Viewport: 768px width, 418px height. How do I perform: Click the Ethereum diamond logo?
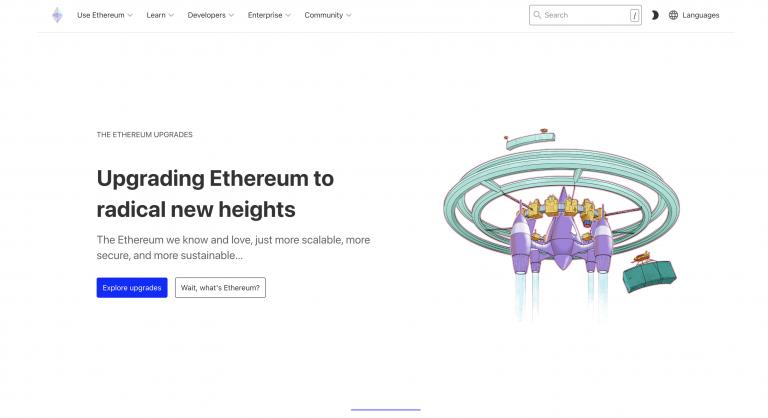(57, 15)
